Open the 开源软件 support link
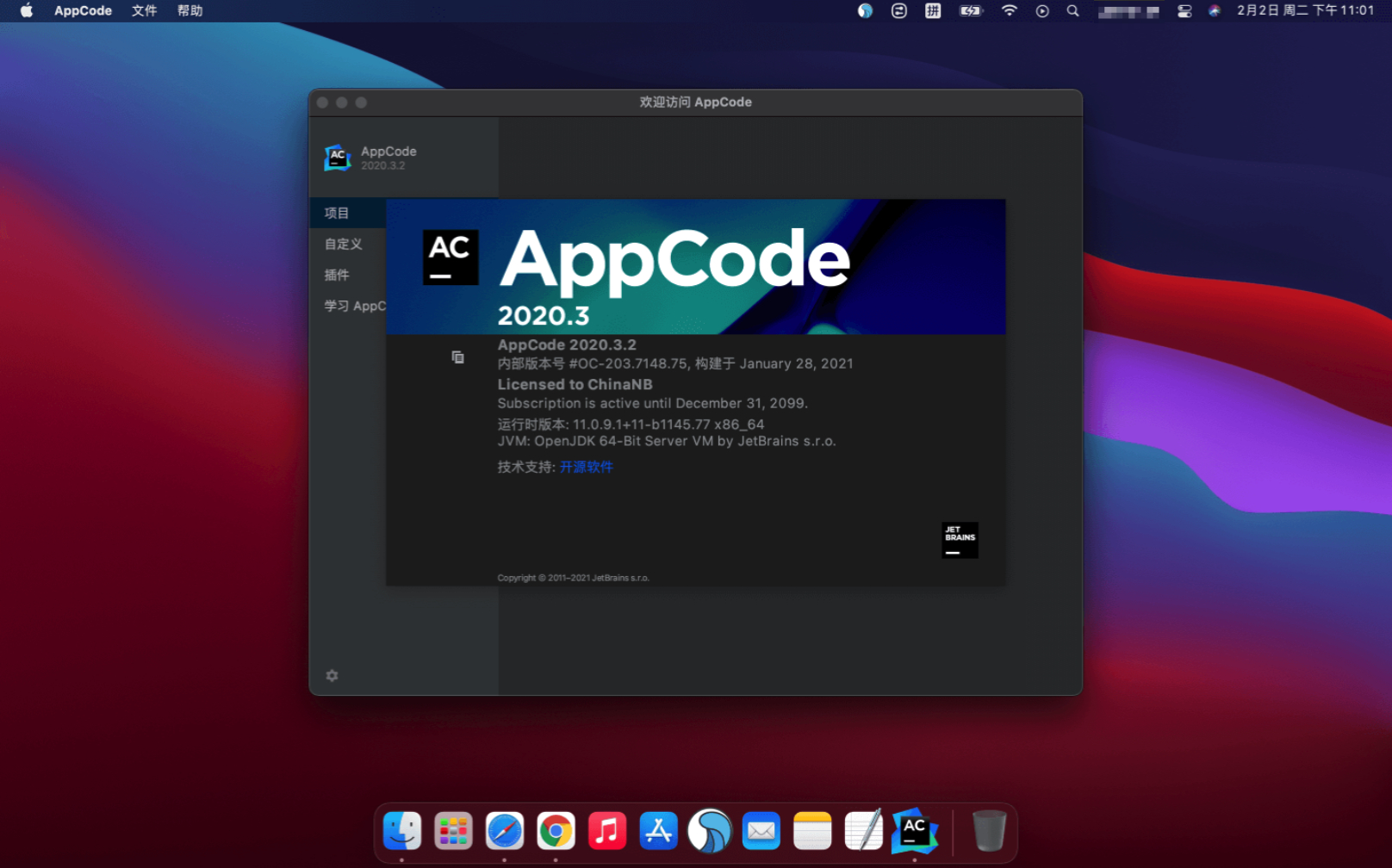Image resolution: width=1392 pixels, height=868 pixels. (x=587, y=467)
